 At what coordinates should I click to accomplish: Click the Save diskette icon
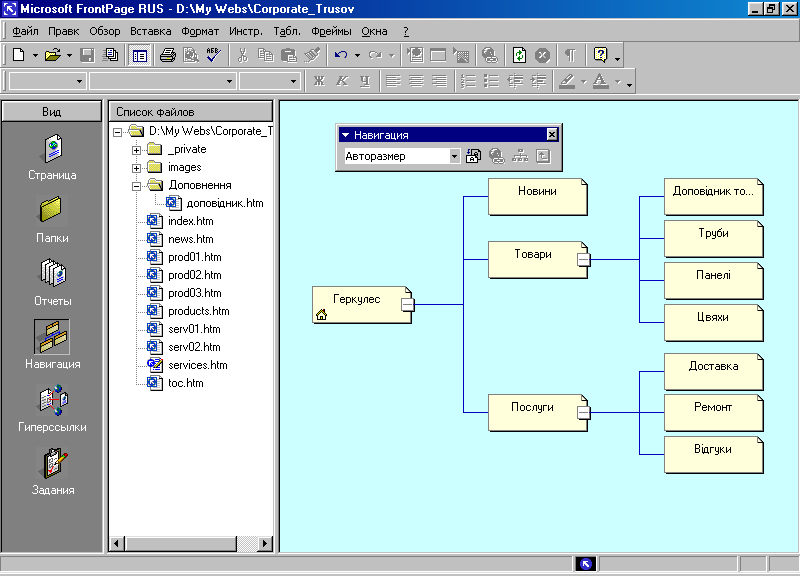click(87, 55)
